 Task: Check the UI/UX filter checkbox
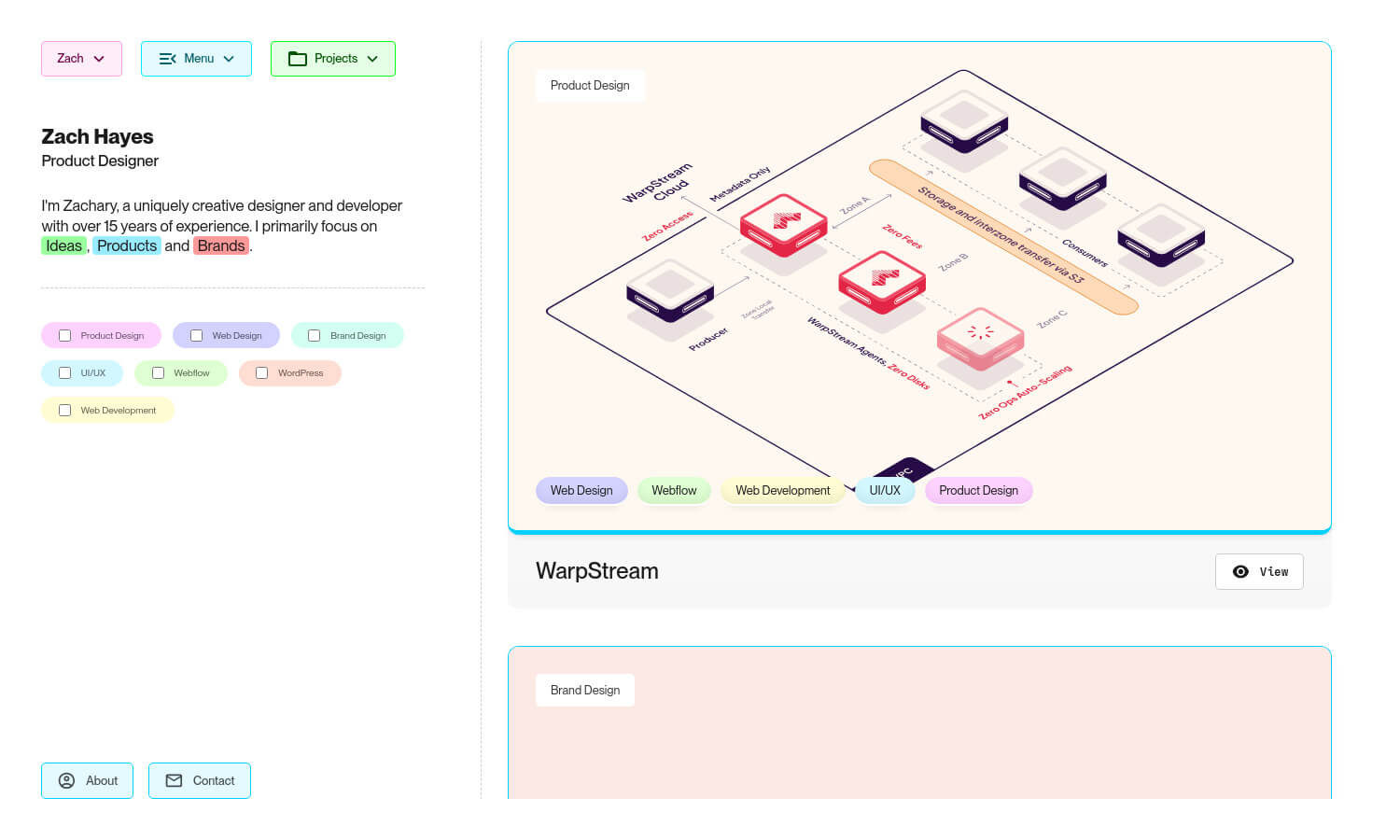tap(65, 372)
